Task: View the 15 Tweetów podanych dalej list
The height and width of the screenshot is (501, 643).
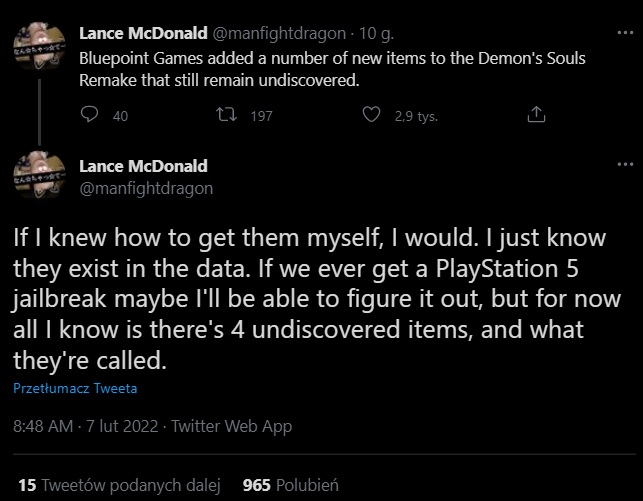Action: (x=117, y=485)
